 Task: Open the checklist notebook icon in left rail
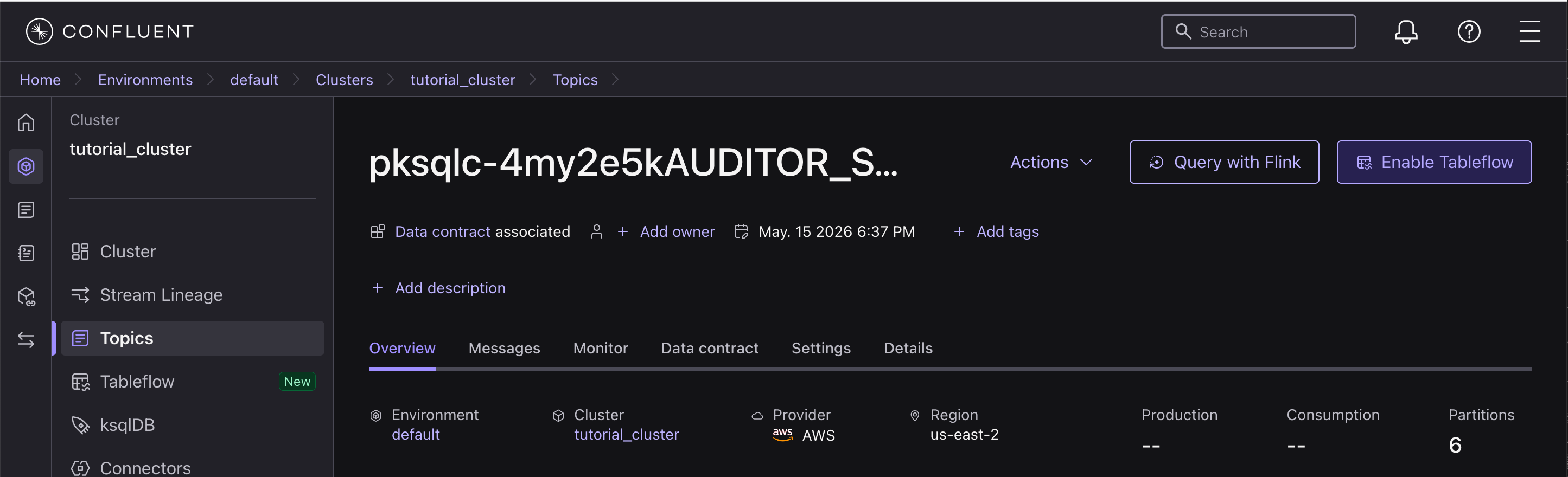[x=26, y=253]
